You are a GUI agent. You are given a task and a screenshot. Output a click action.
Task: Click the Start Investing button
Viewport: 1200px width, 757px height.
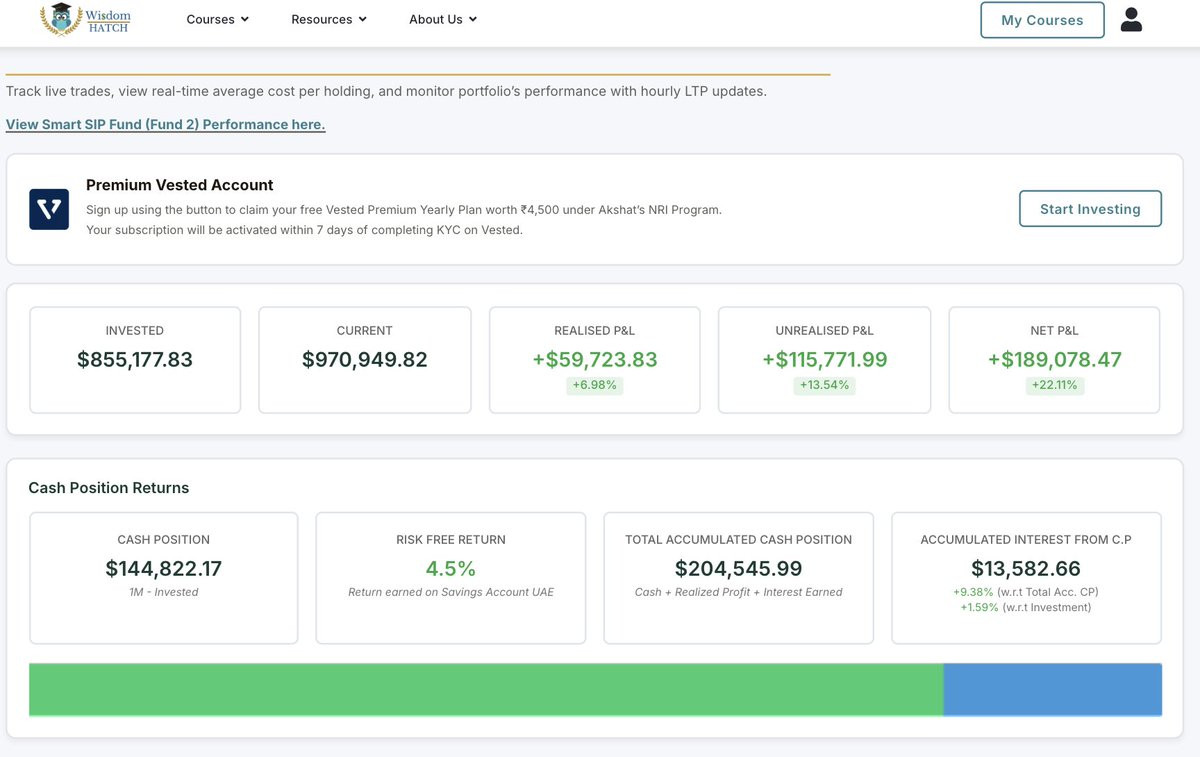[x=1090, y=209]
